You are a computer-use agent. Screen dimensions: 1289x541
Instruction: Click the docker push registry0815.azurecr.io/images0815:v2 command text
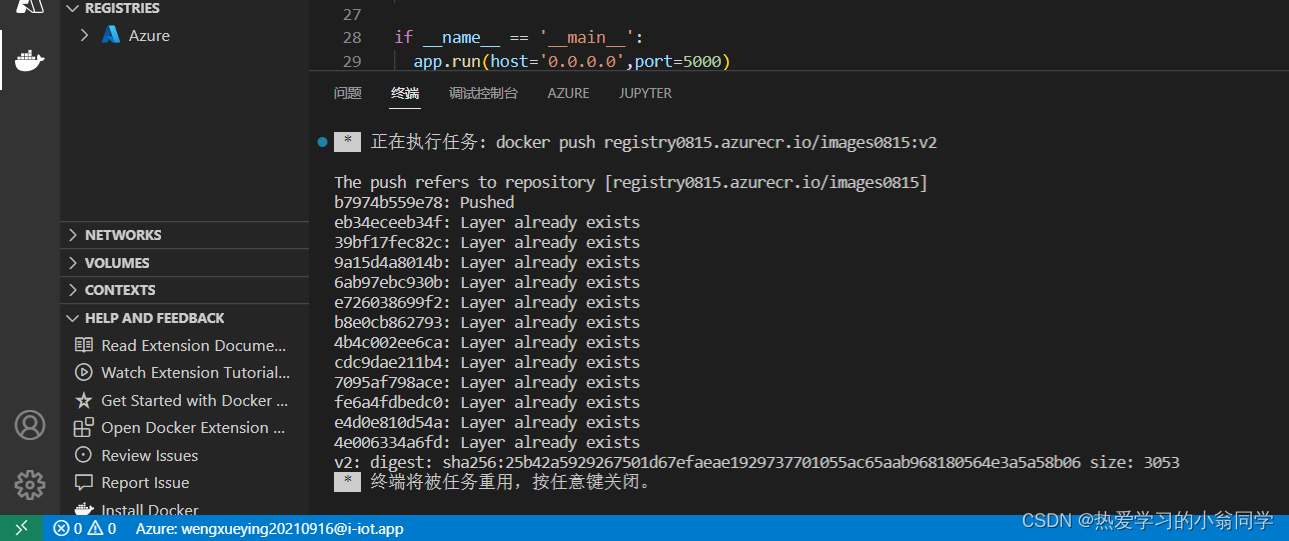click(716, 142)
